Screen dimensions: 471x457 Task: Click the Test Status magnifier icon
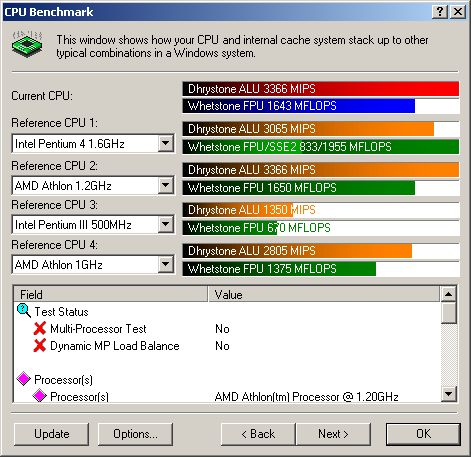(24, 311)
